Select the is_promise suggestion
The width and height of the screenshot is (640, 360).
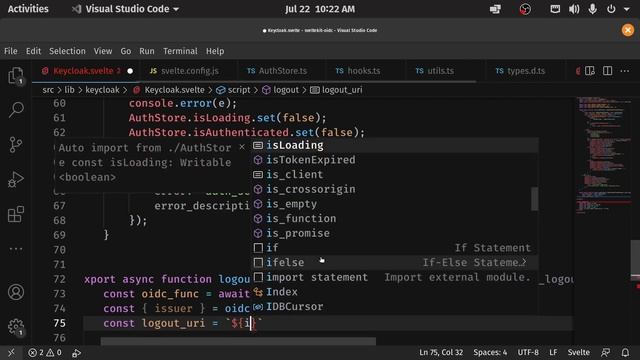pos(395,233)
